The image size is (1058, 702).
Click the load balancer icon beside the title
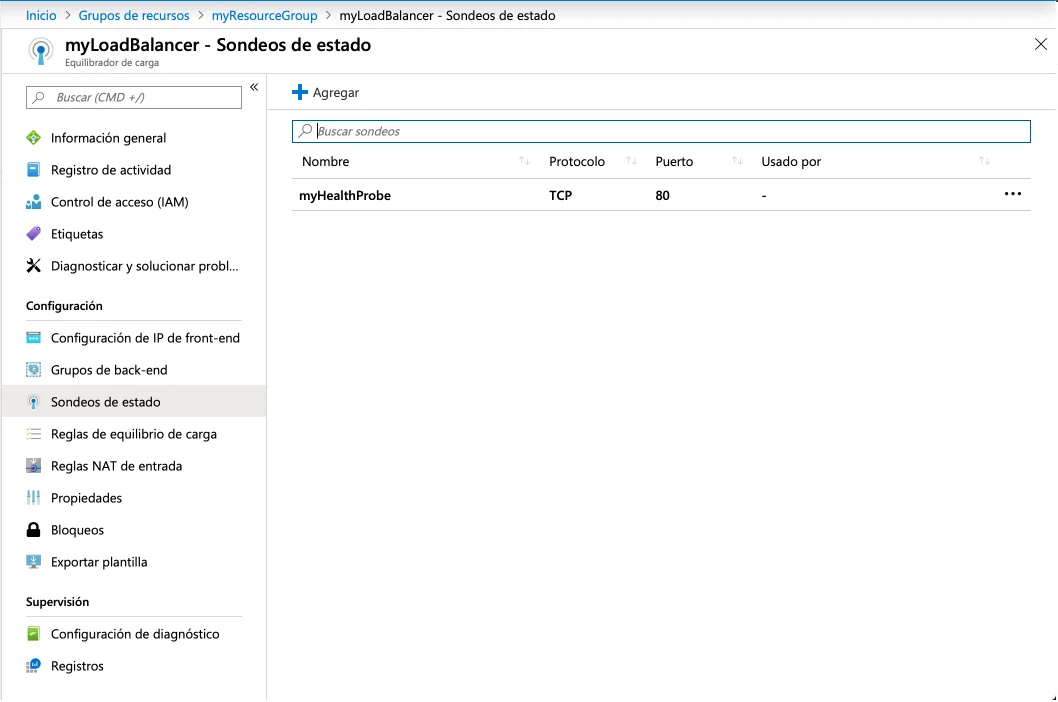[40, 51]
